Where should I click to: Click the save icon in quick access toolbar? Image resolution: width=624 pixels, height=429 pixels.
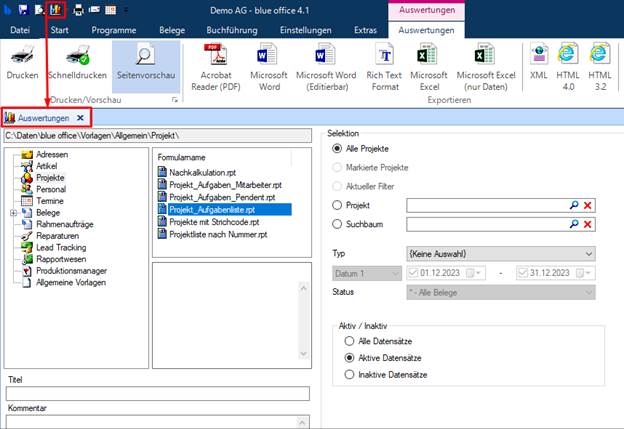(23, 10)
